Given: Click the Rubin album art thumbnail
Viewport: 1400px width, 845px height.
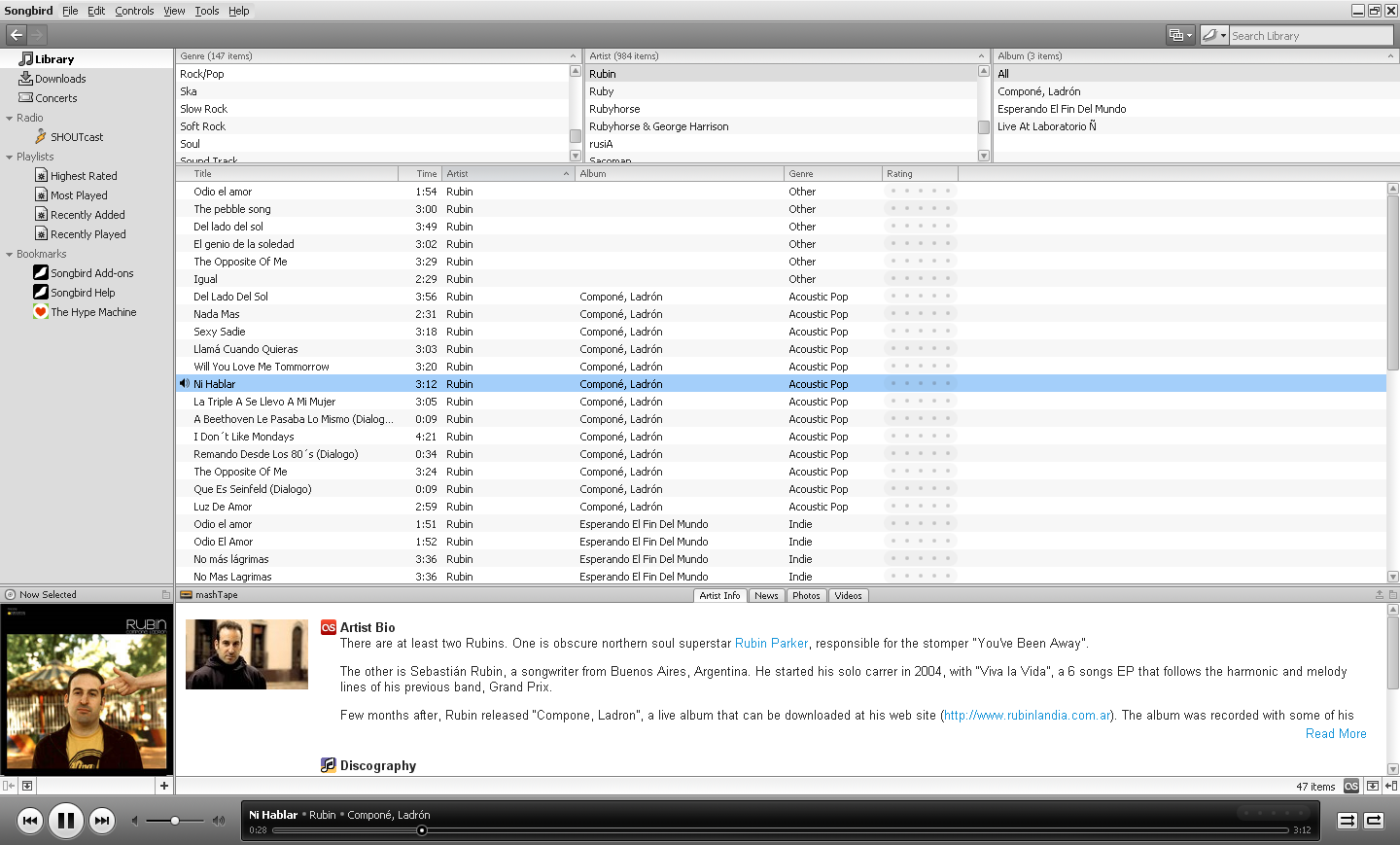Looking at the screenshot, I should point(86,689).
